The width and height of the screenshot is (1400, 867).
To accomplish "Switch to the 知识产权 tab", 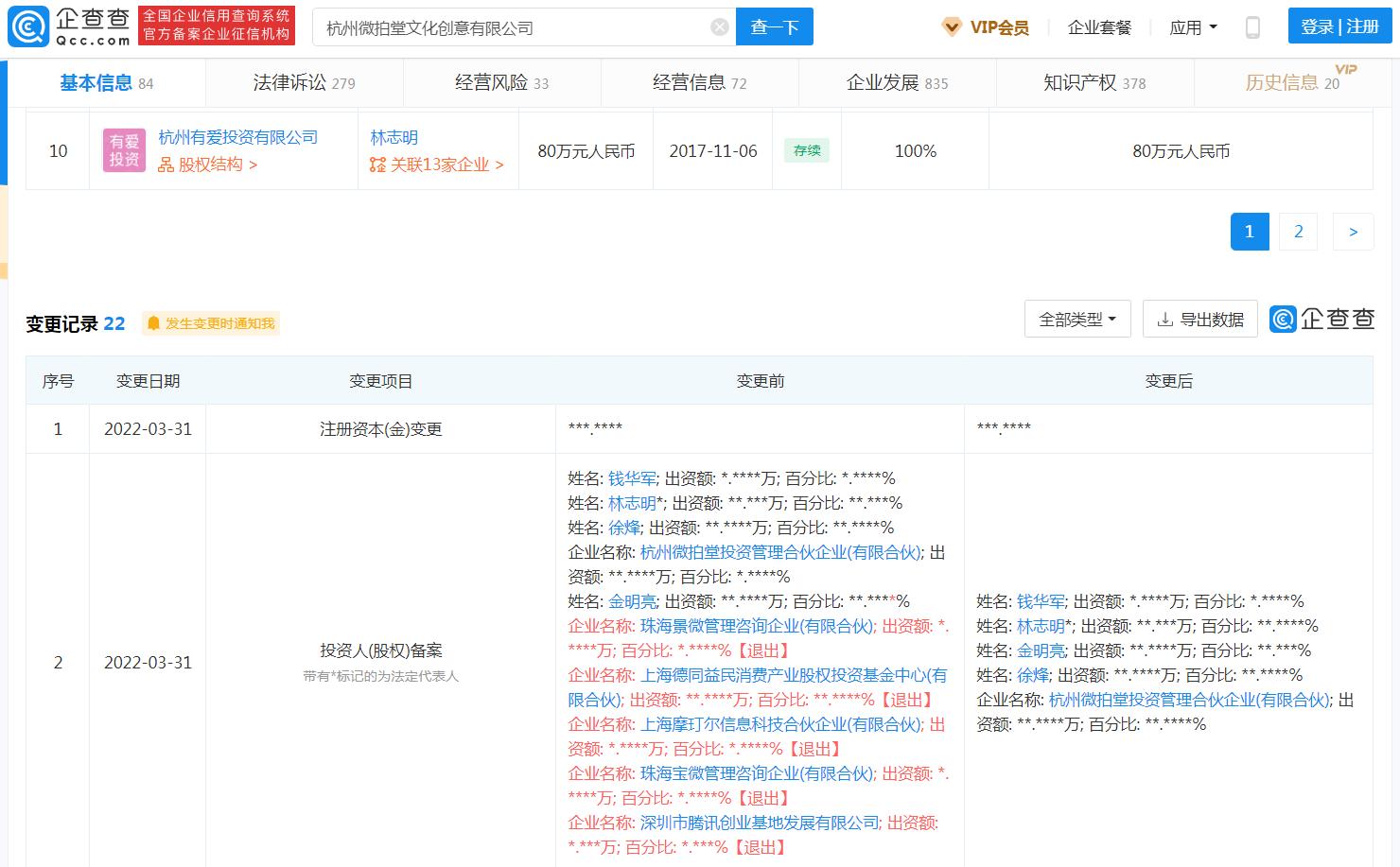I will tap(1094, 83).
